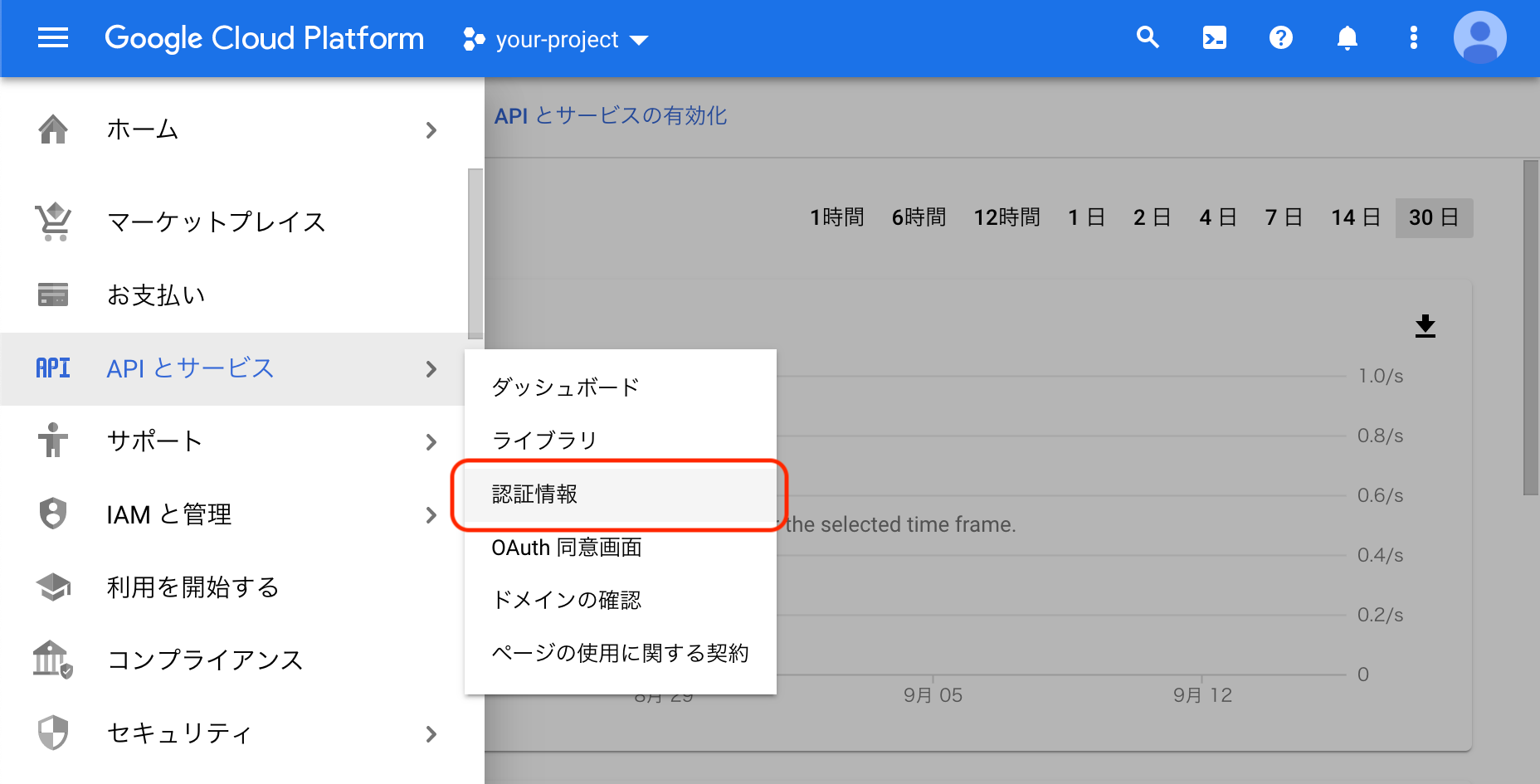
Task: Set time range to 12時間
Action: [x=1006, y=217]
